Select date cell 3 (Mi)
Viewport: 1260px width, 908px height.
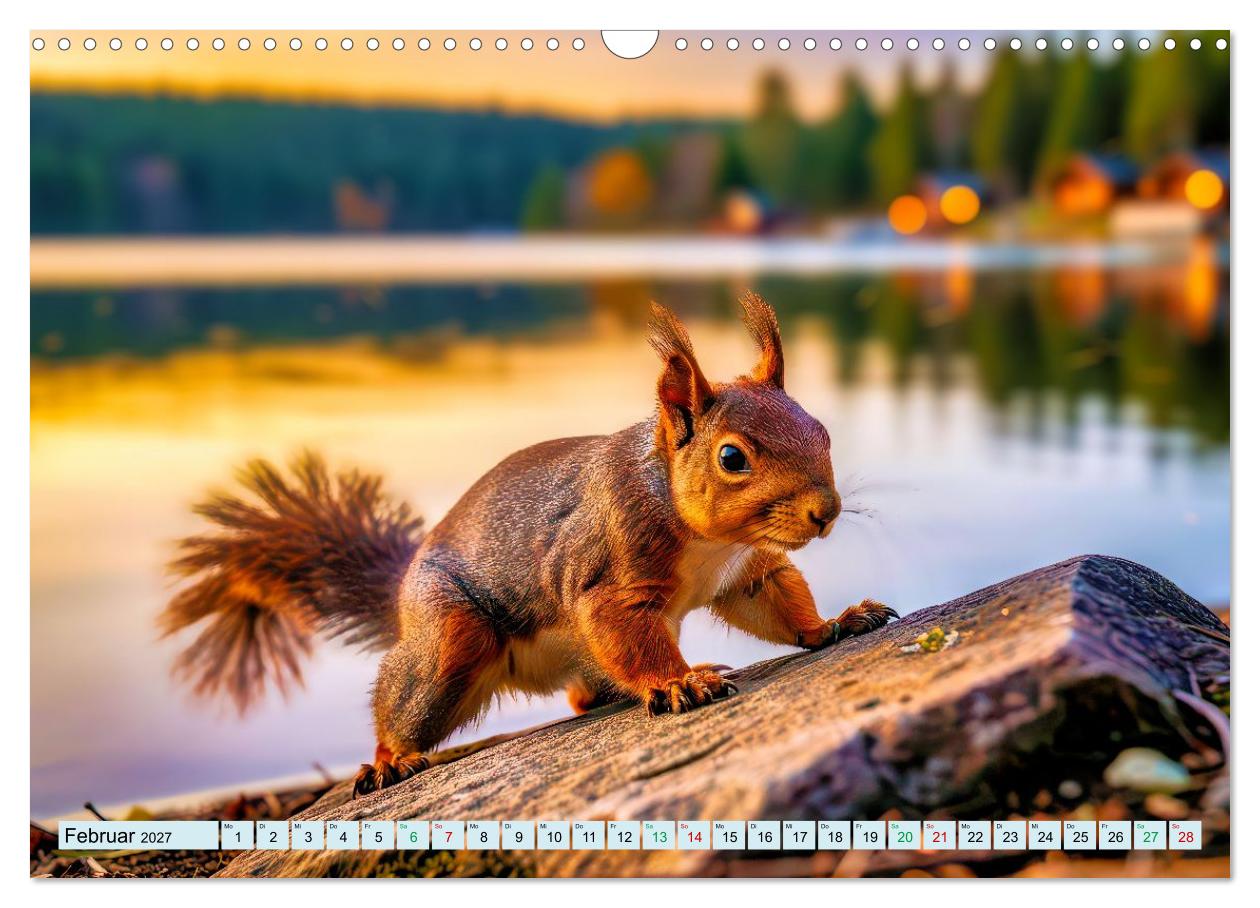307,836
